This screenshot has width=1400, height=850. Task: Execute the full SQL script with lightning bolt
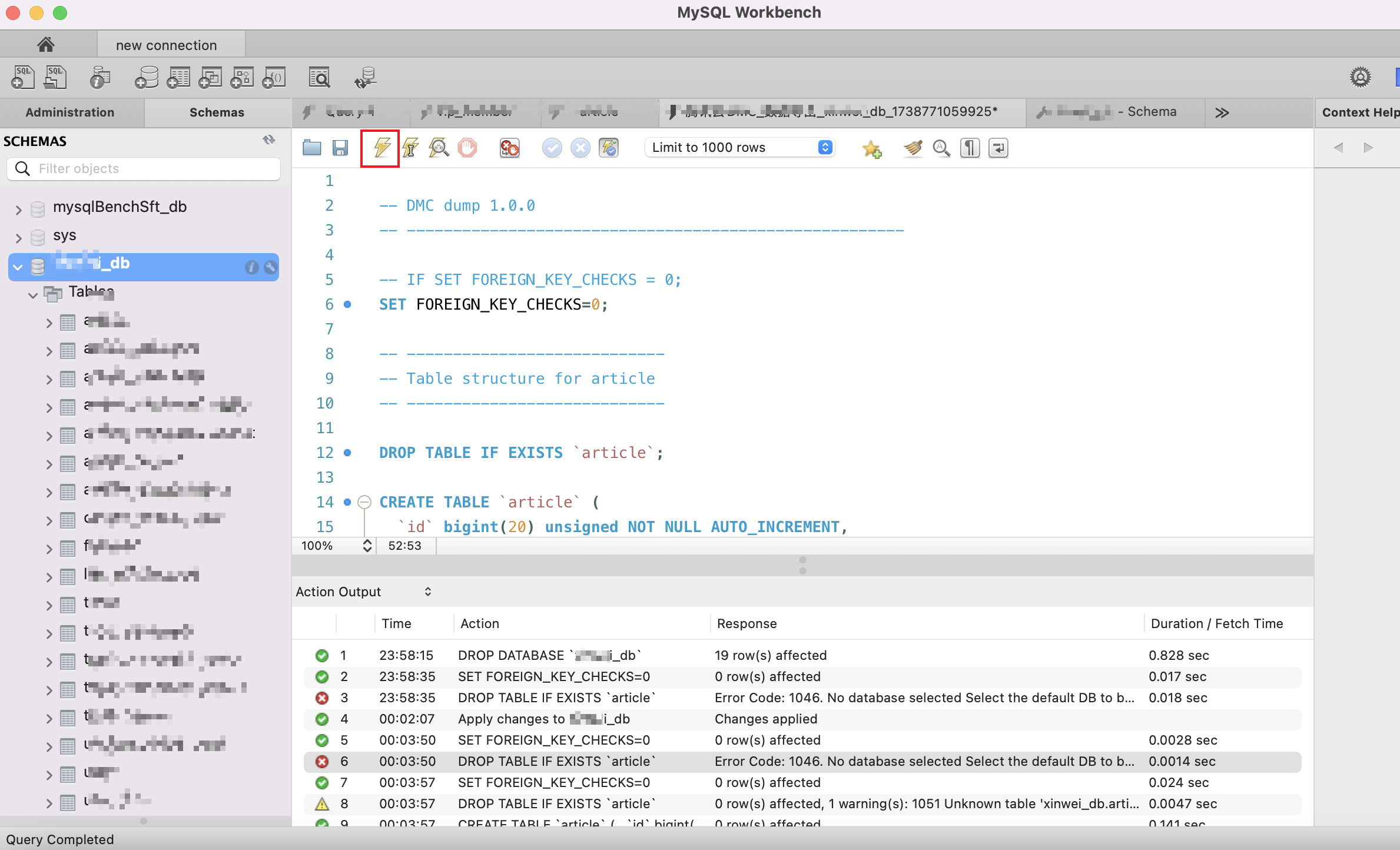[x=380, y=148]
